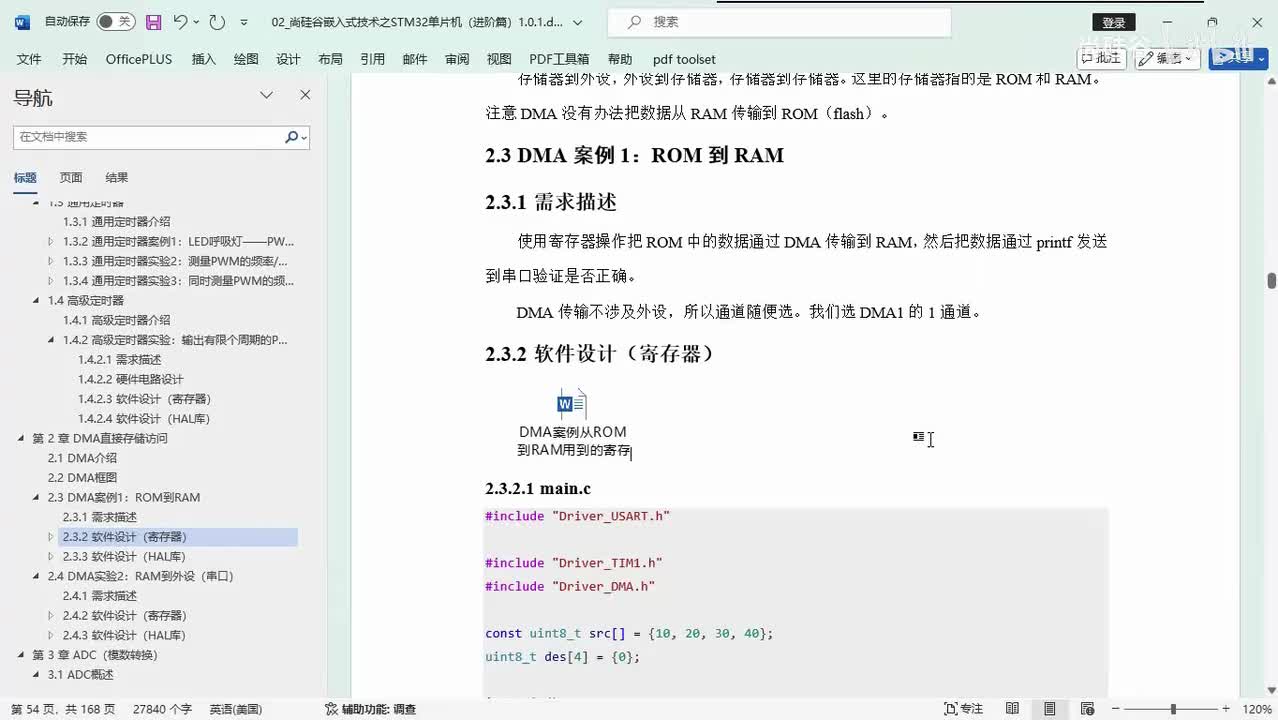Click embedded Word document icon DMA案例从ROM到RAM

pos(572,425)
